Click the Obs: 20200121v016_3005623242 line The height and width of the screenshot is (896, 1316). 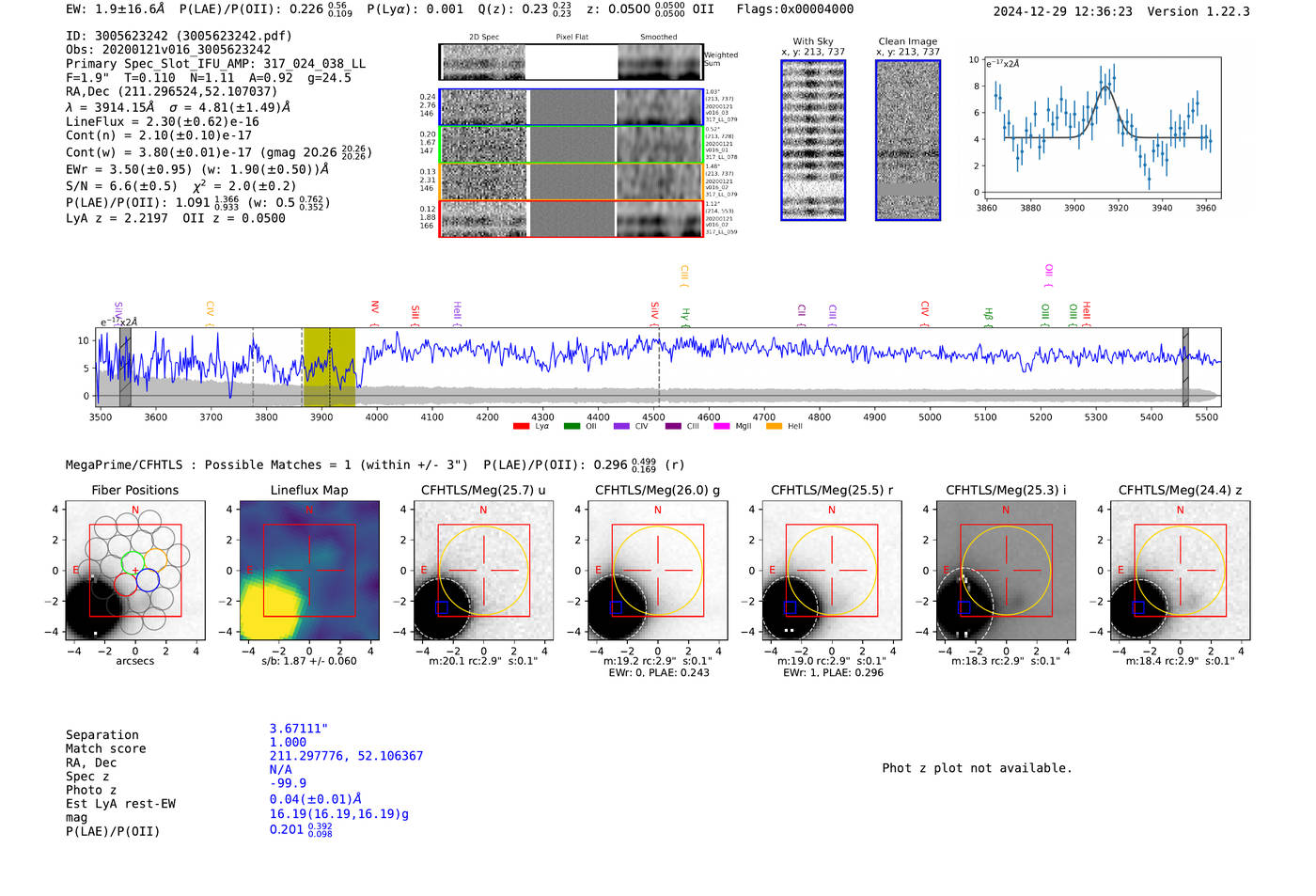[168, 50]
